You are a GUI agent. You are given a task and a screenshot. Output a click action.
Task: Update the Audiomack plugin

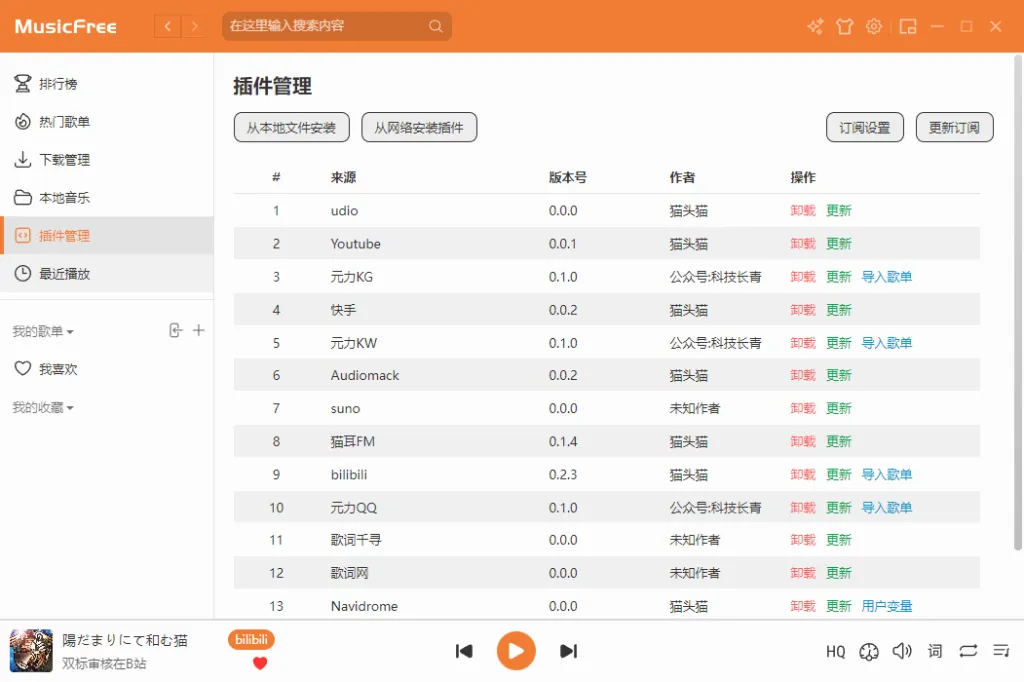[x=839, y=375]
